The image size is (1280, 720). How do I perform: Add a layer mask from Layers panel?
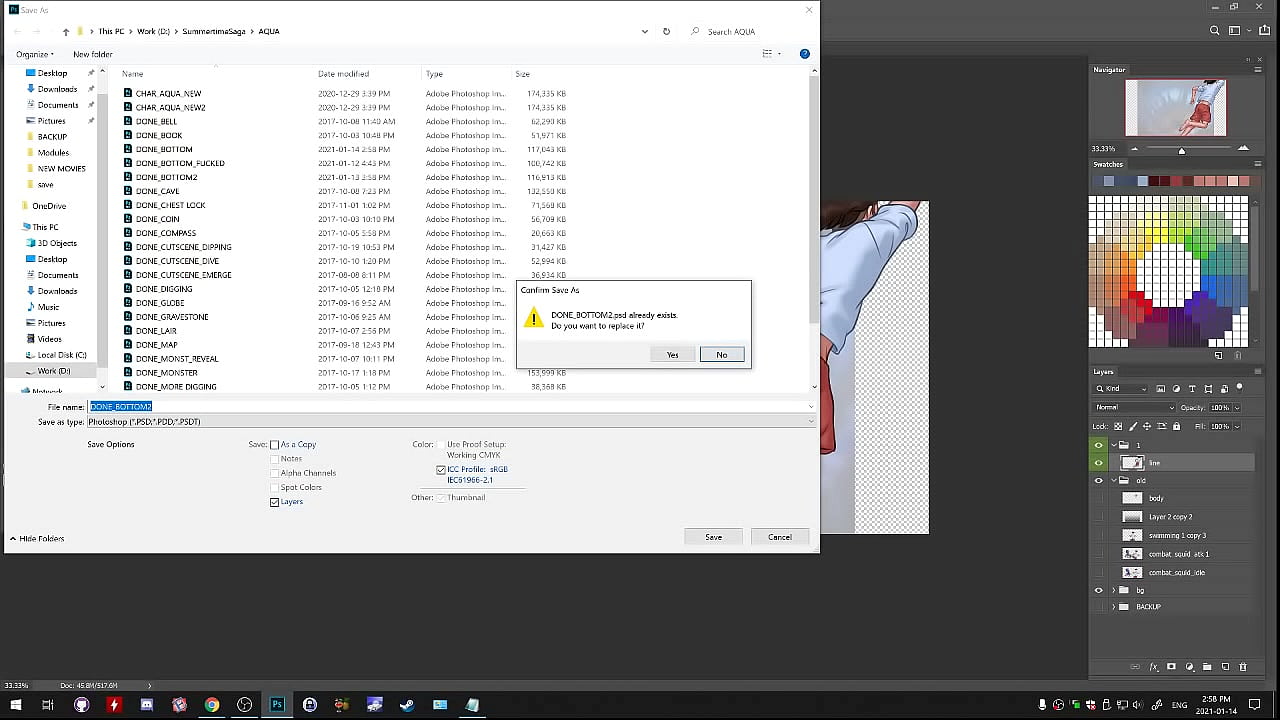pyautogui.click(x=1171, y=667)
